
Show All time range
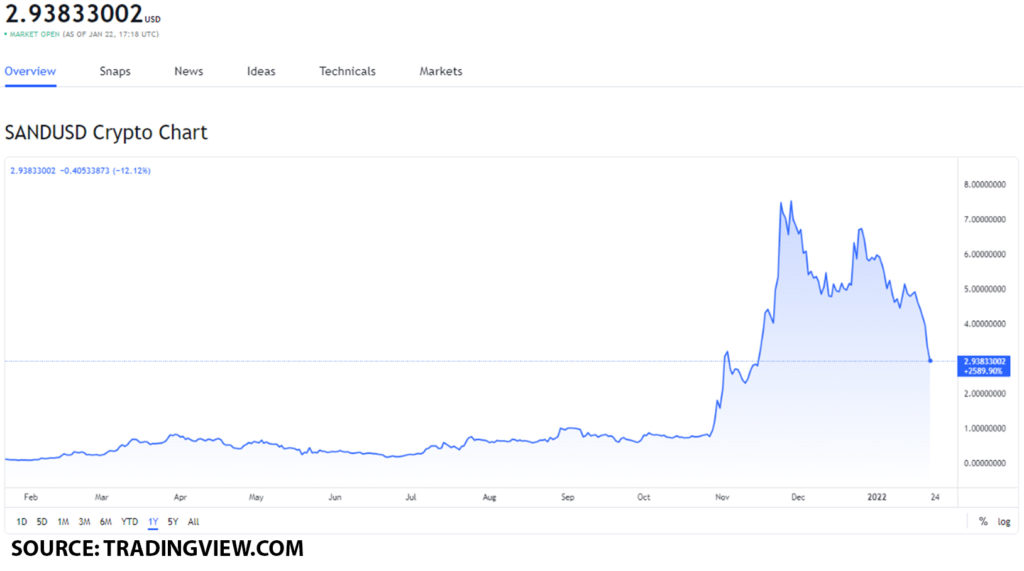tap(193, 521)
